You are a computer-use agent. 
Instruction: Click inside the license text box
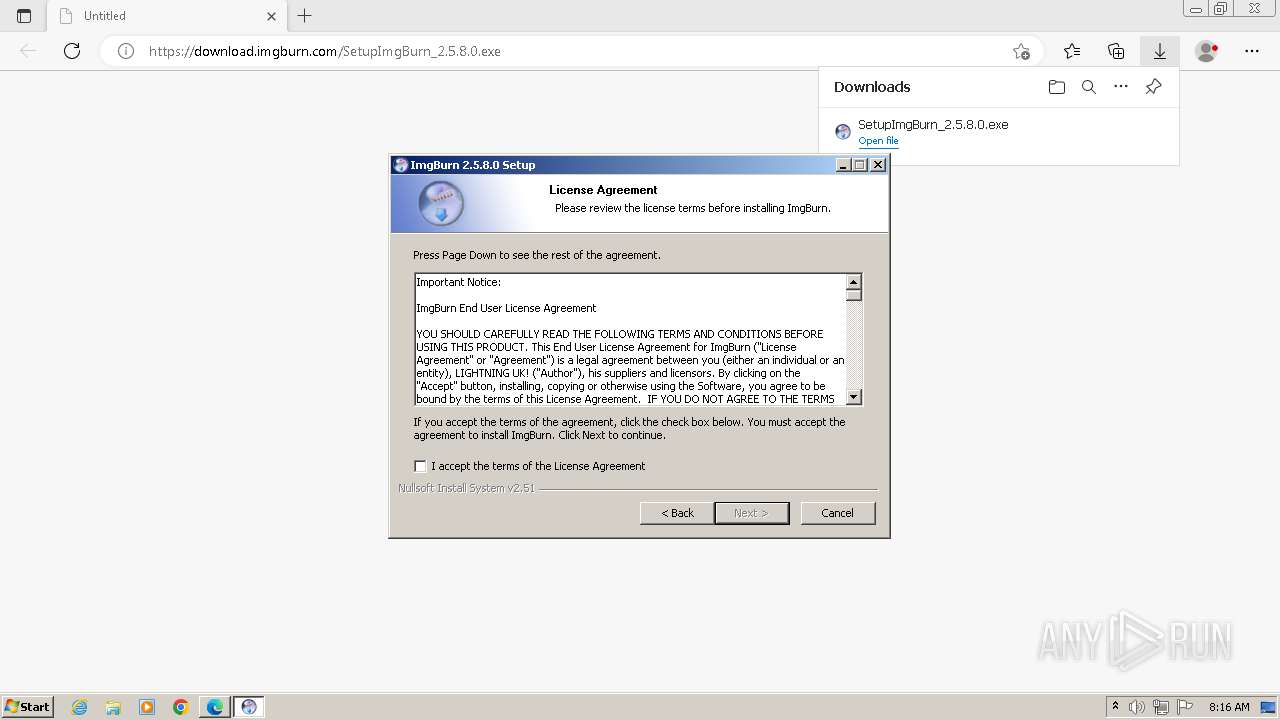point(630,340)
